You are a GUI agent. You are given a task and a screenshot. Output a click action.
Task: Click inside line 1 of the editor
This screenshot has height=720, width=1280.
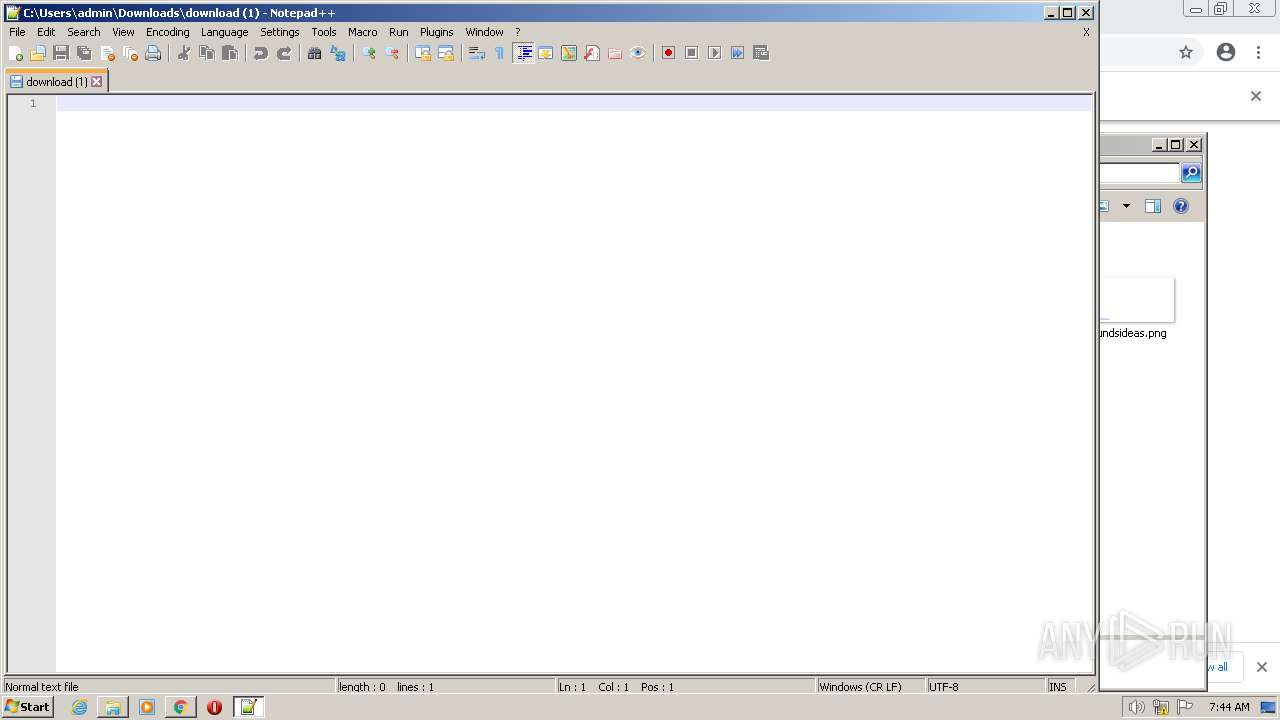(x=573, y=103)
